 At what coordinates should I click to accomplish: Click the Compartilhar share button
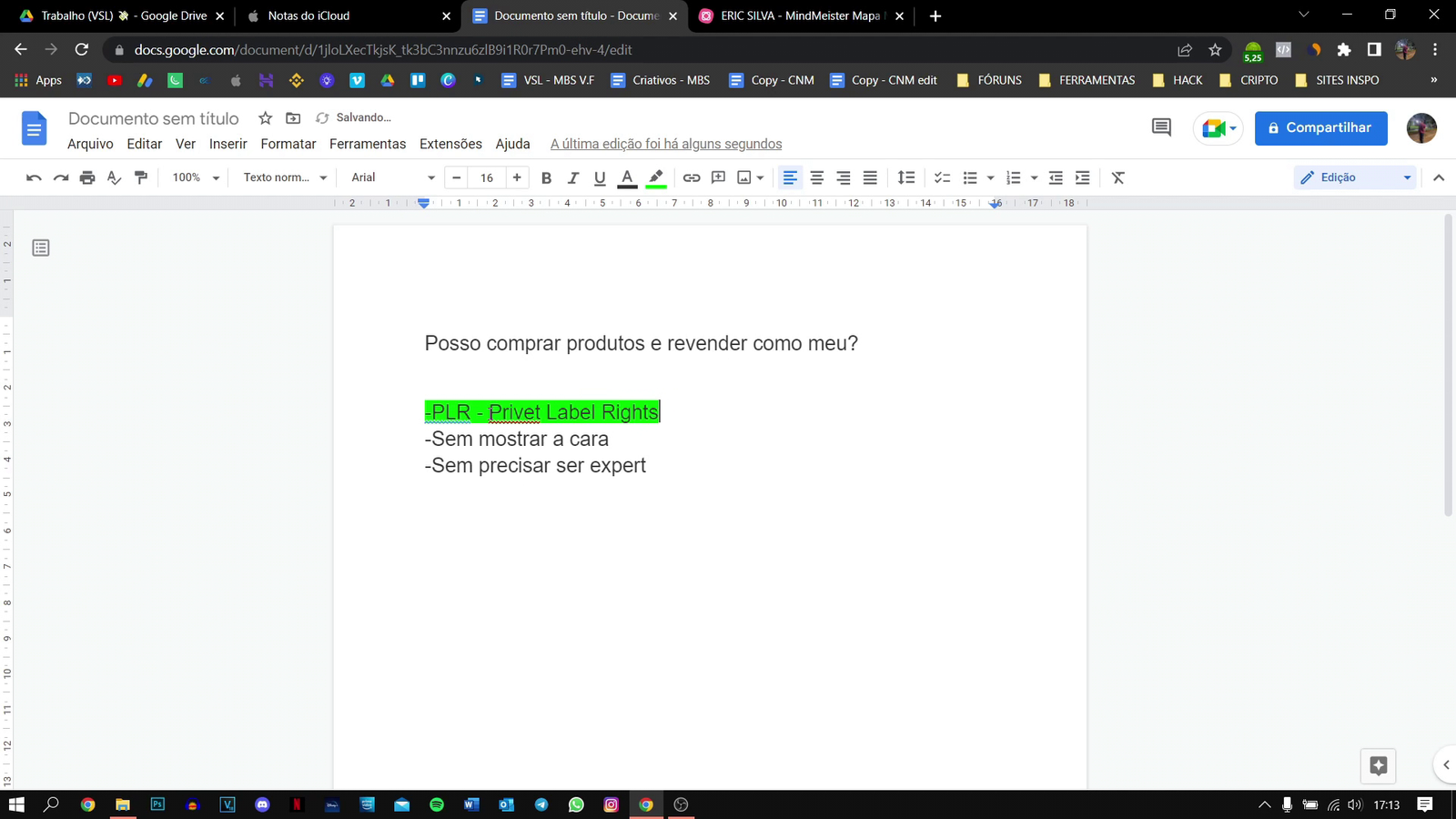click(x=1321, y=128)
